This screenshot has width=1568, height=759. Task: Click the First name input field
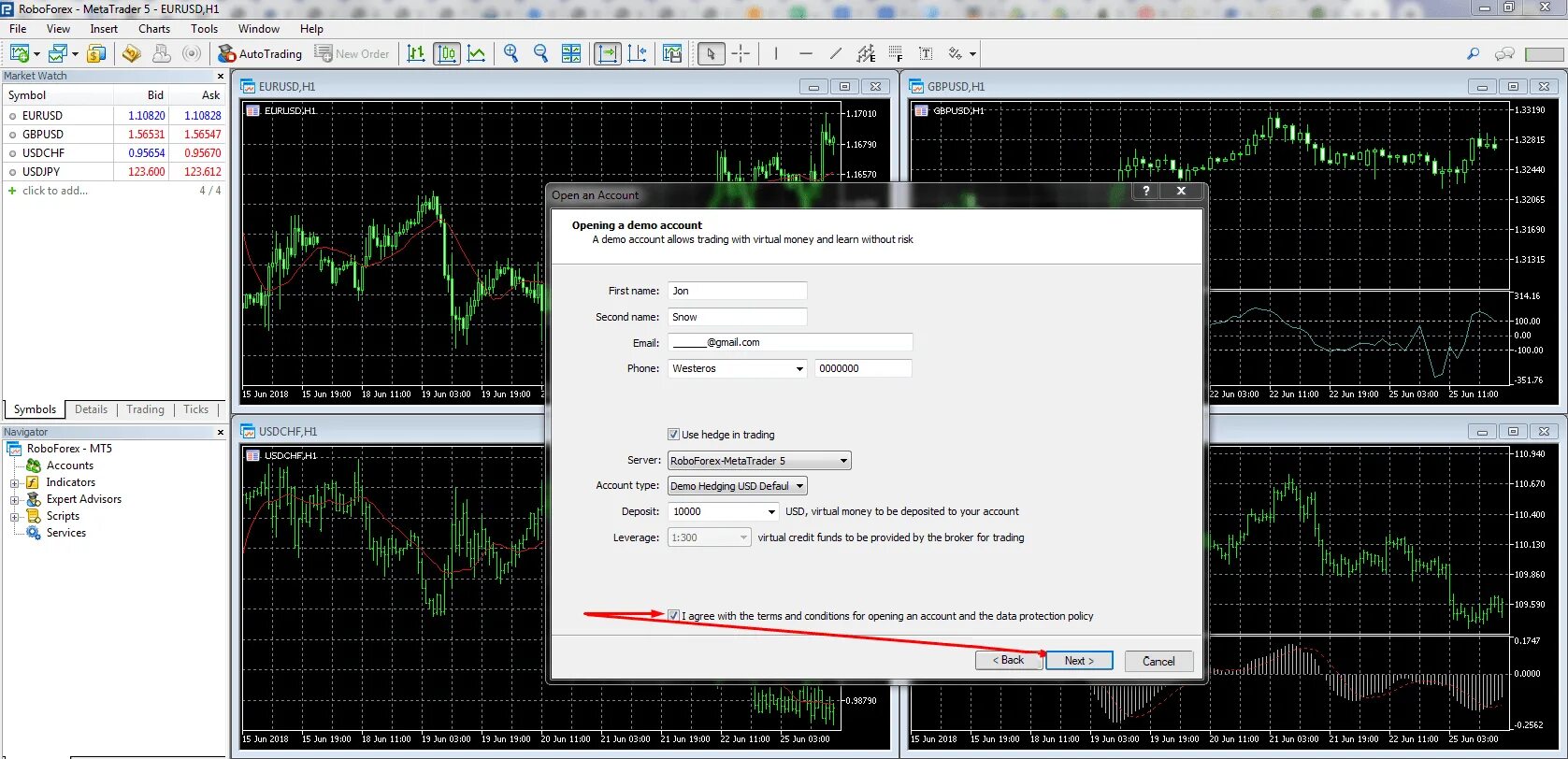(x=737, y=291)
